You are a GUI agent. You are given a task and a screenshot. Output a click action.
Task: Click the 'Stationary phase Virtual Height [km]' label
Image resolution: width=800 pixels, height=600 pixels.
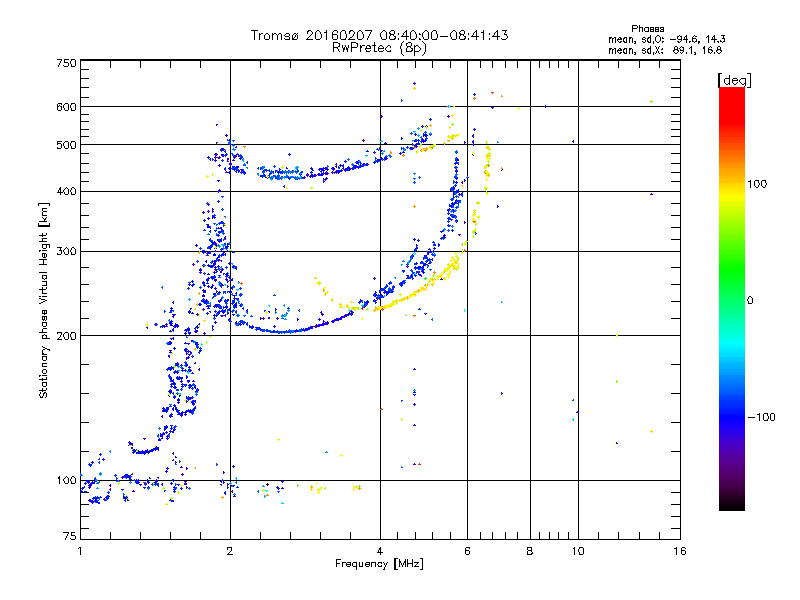coord(44,300)
